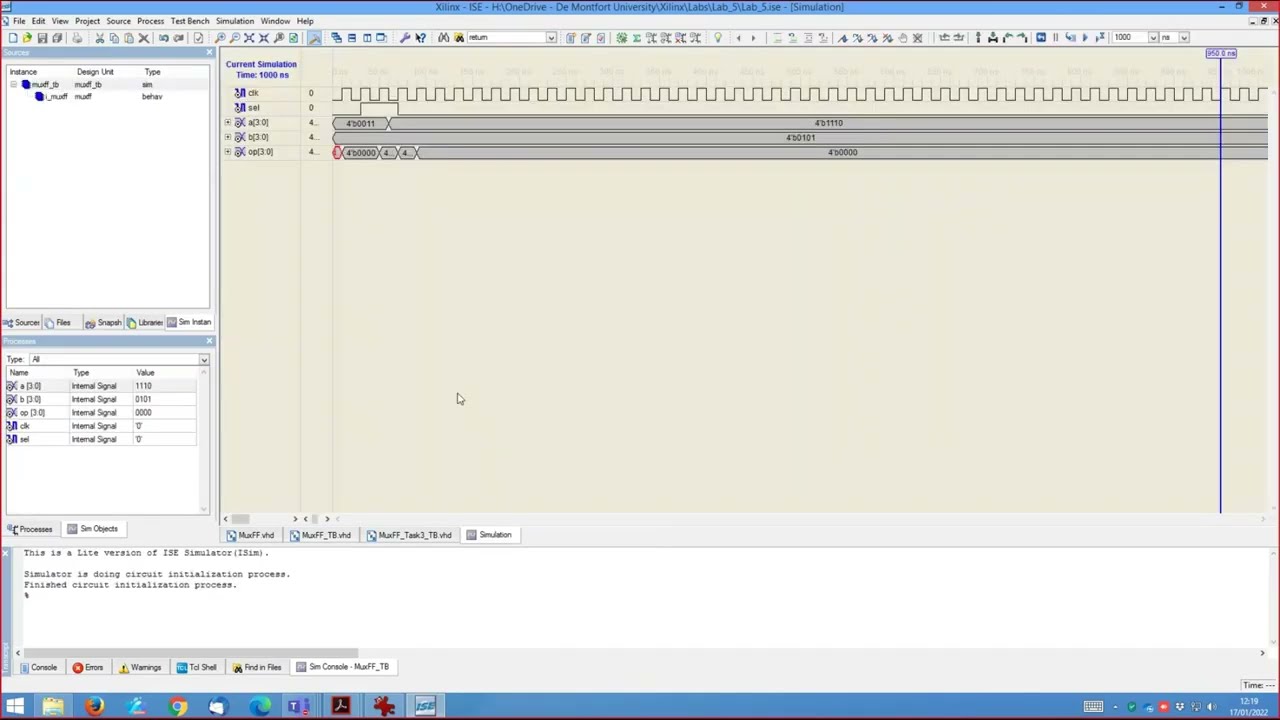Expand the b[3:0] bus in waveform
The width and height of the screenshot is (1280, 720).
point(227,137)
